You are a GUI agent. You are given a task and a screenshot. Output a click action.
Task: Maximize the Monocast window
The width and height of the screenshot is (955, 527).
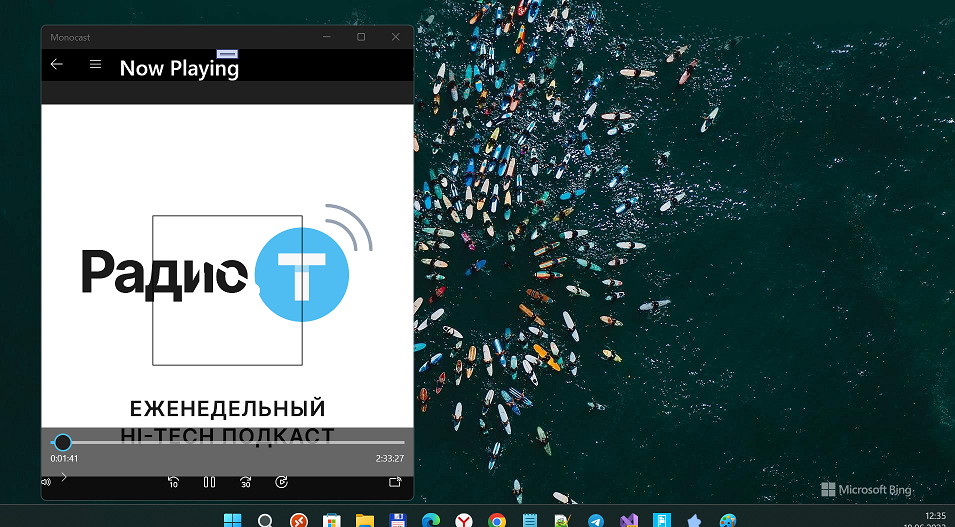click(361, 37)
